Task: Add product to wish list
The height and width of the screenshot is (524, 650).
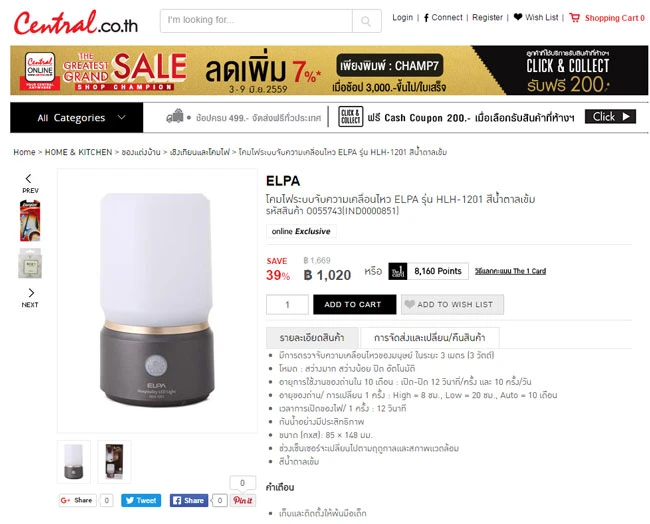Action: 452,304
